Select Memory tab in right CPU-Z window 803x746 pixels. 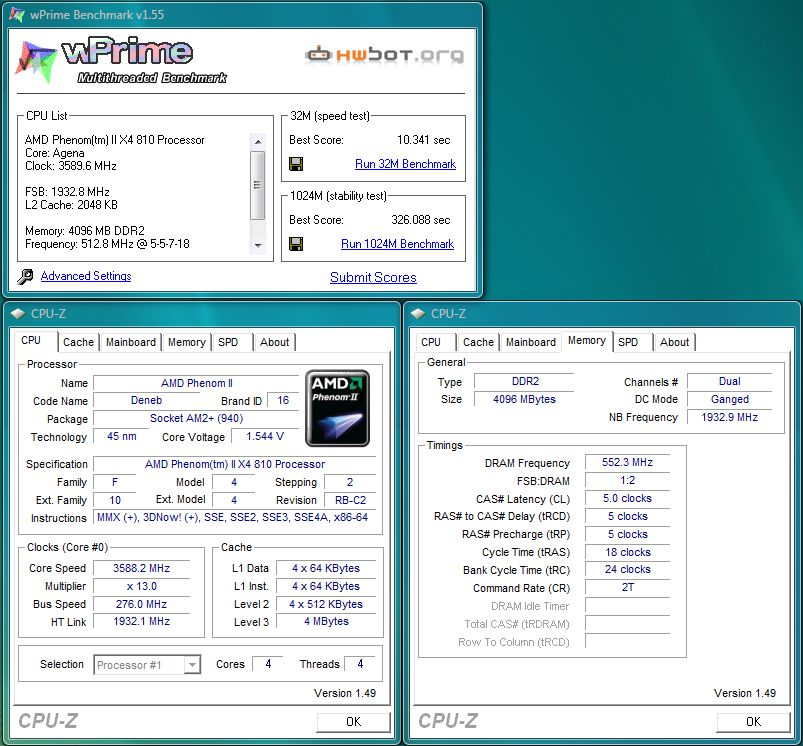click(587, 340)
